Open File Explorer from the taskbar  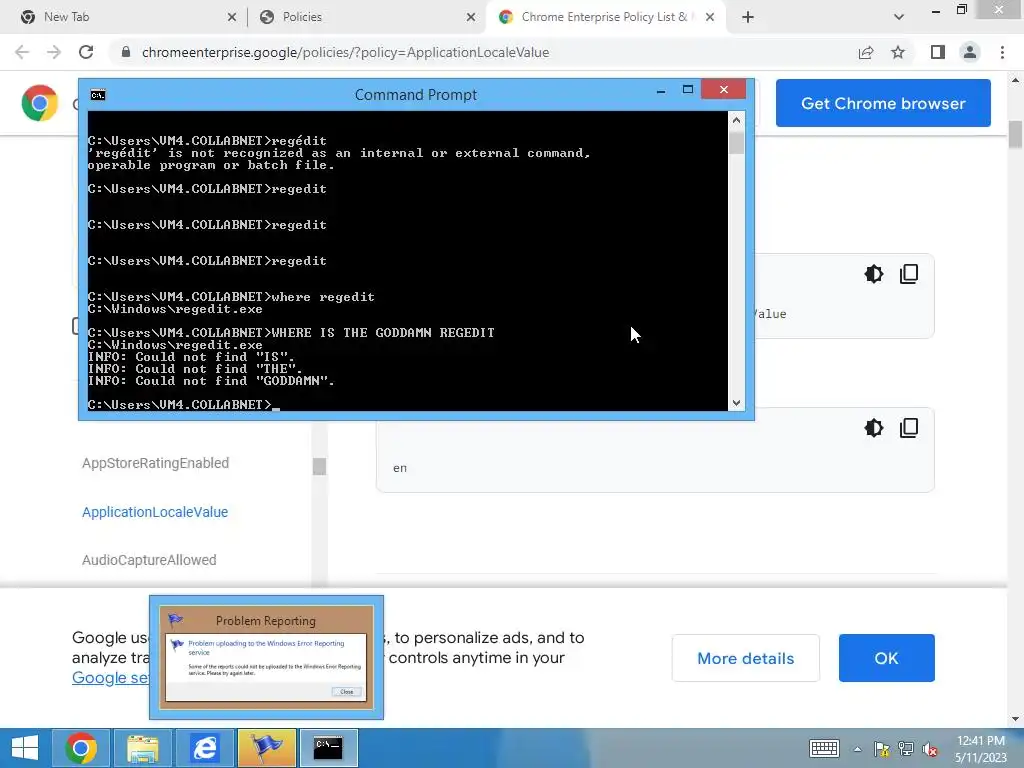tap(142, 748)
